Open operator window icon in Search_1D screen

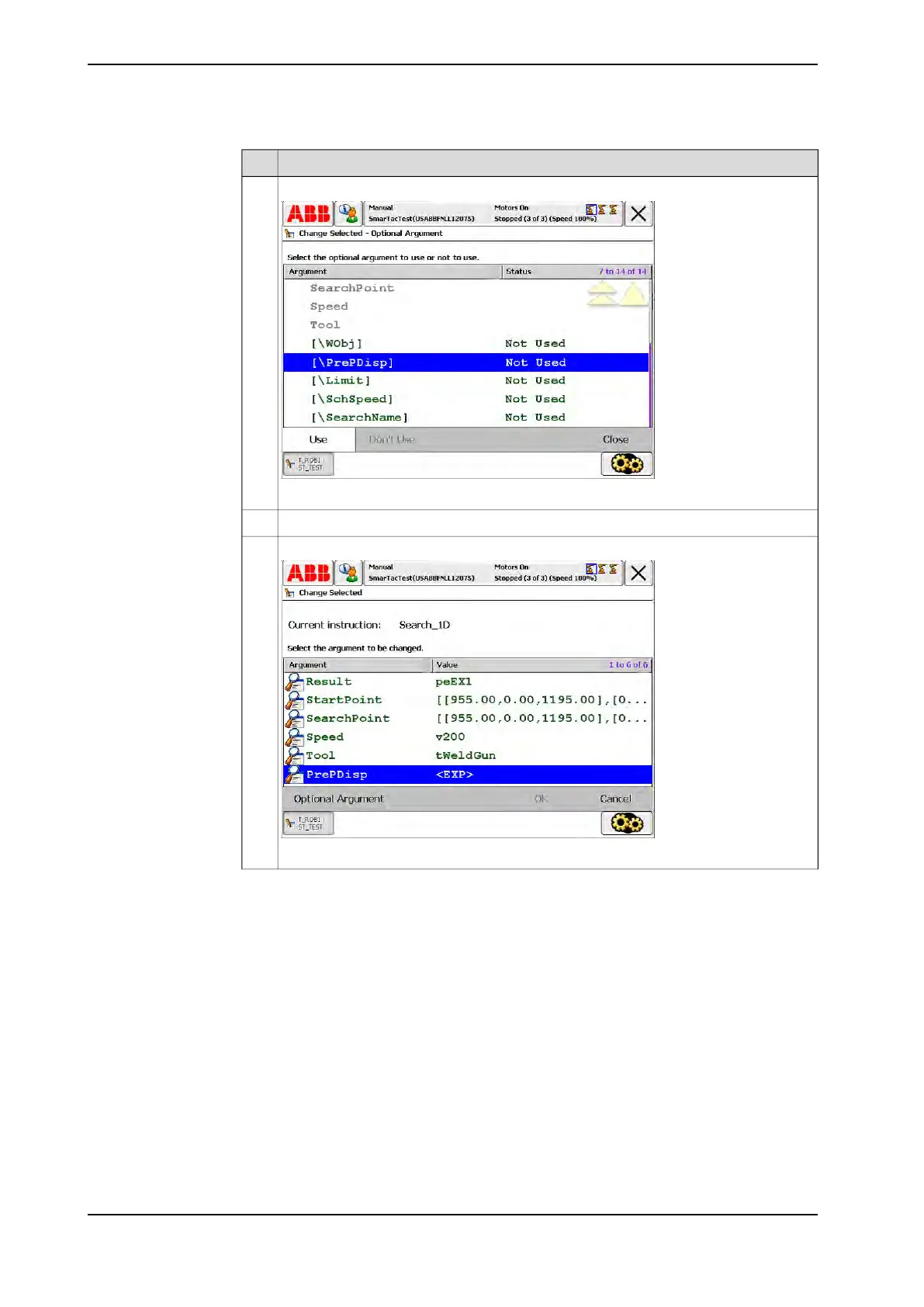[348, 573]
